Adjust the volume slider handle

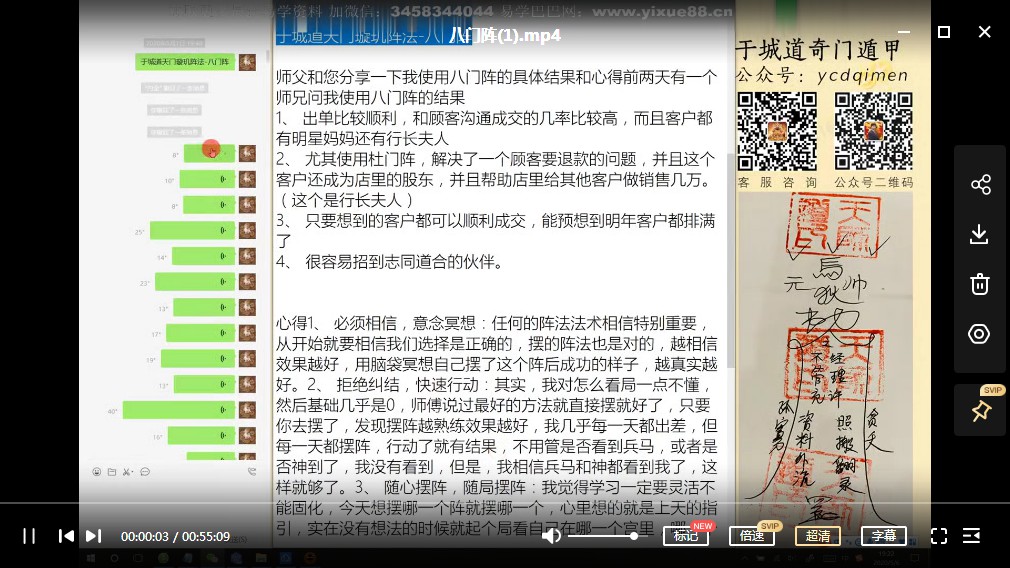click(x=634, y=536)
